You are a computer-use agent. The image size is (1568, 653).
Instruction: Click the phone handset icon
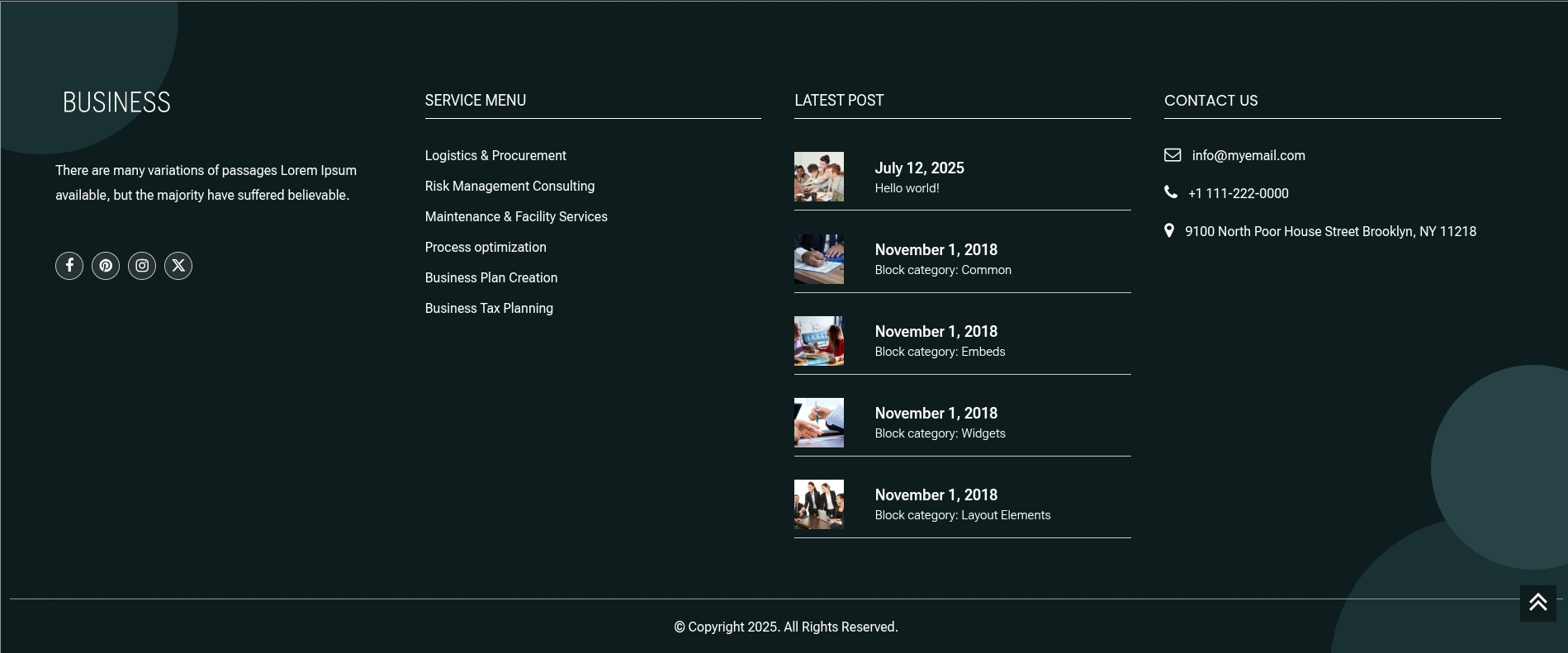tap(1171, 192)
